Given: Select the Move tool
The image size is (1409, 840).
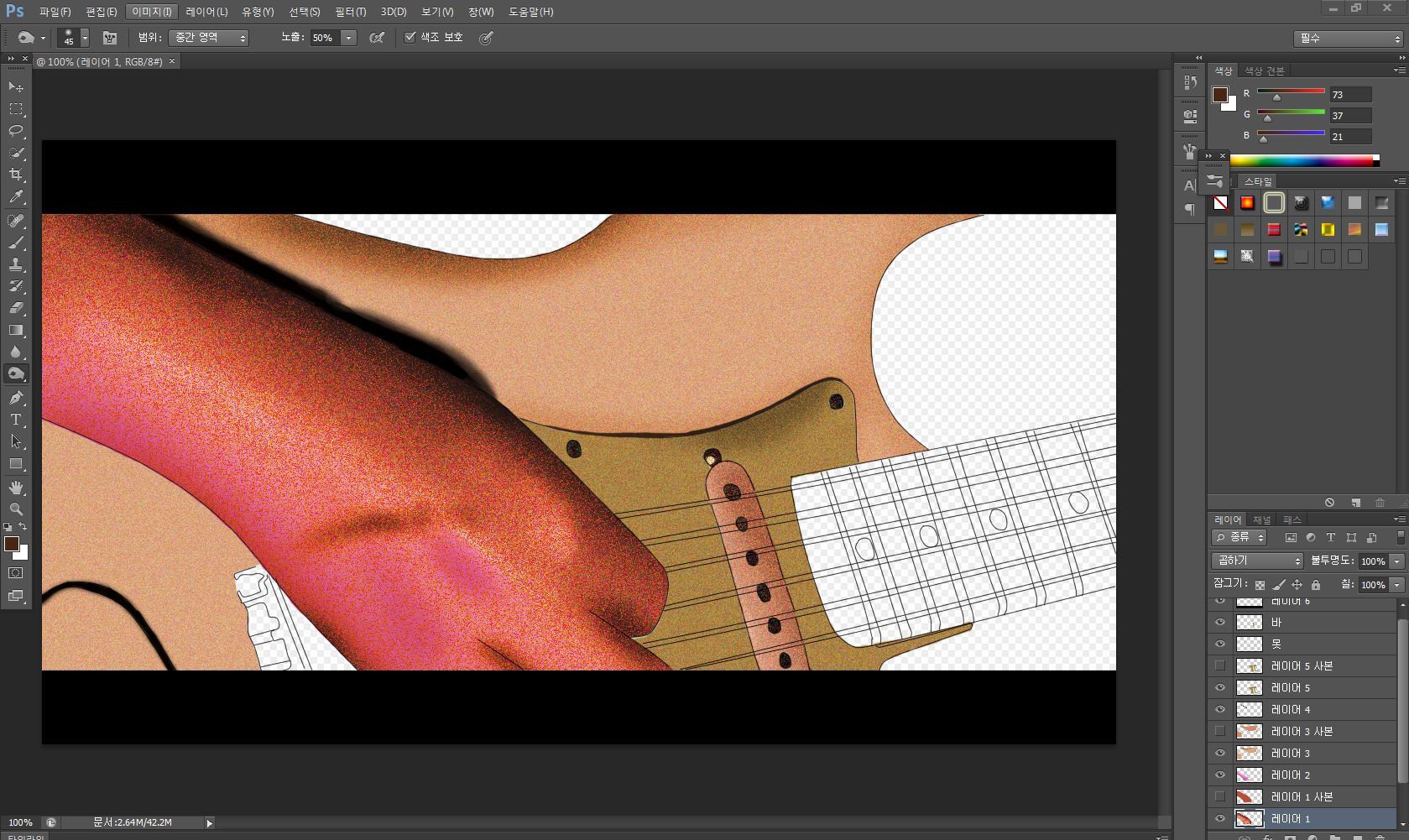Looking at the screenshot, I should pyautogui.click(x=16, y=87).
